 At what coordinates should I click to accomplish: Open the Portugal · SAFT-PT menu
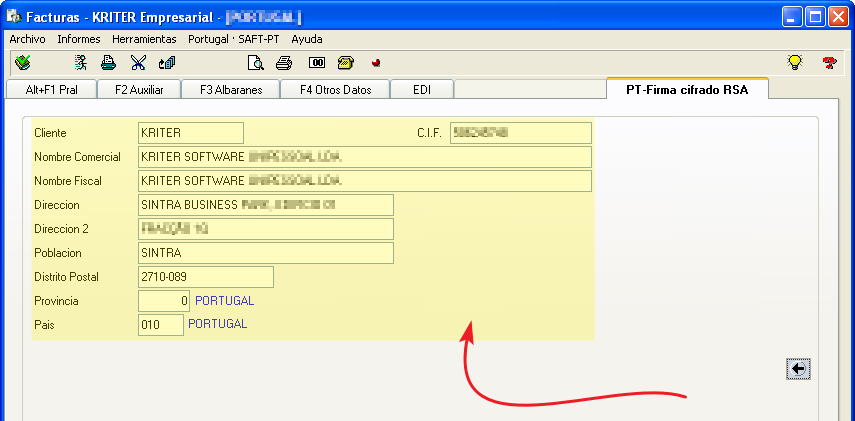pos(234,39)
